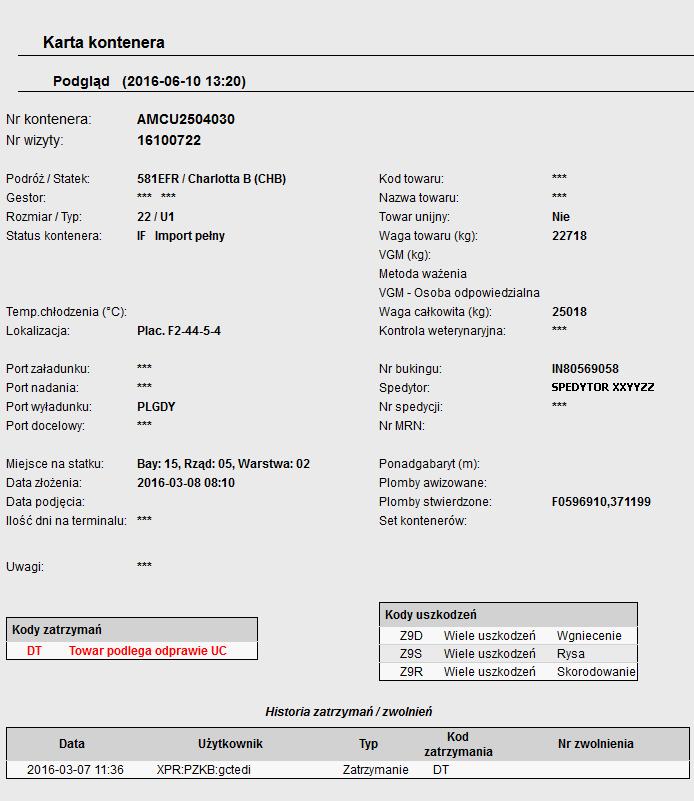This screenshot has height=801, width=694.
Task: Select type cell Zatrzymanie
Action: click(x=375, y=770)
